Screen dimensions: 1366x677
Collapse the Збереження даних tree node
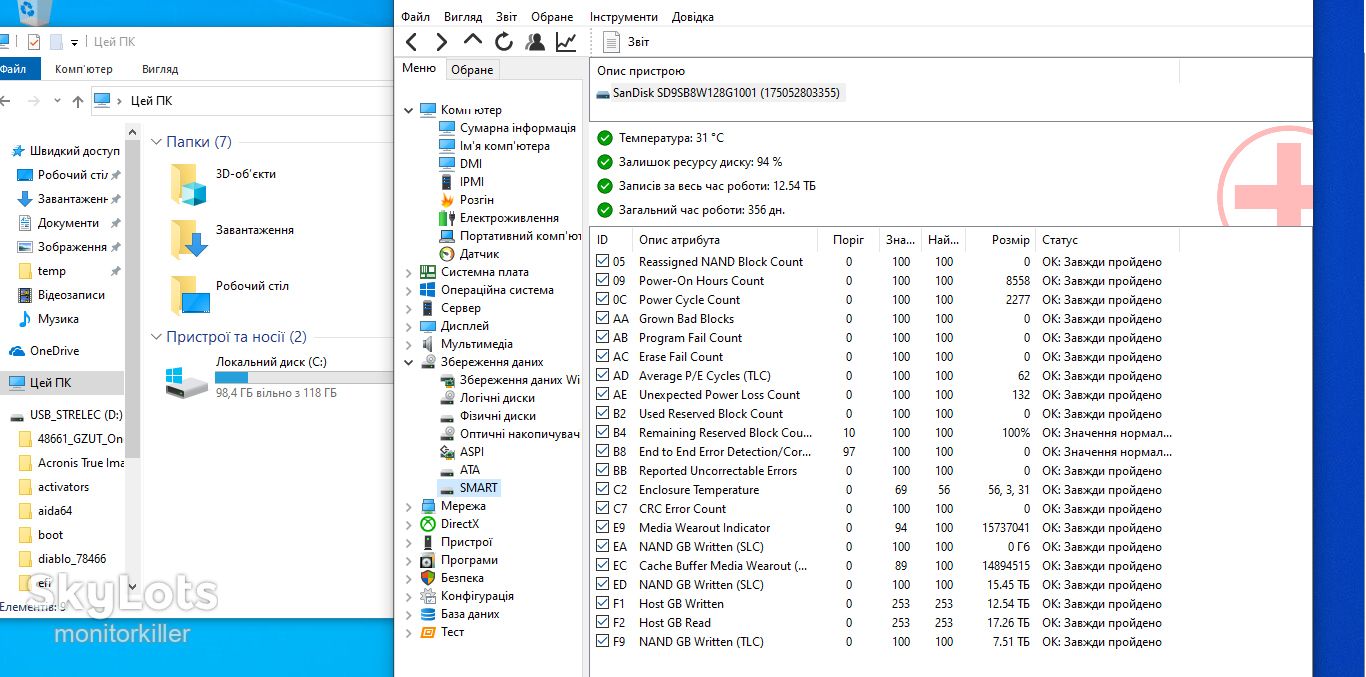coord(409,362)
